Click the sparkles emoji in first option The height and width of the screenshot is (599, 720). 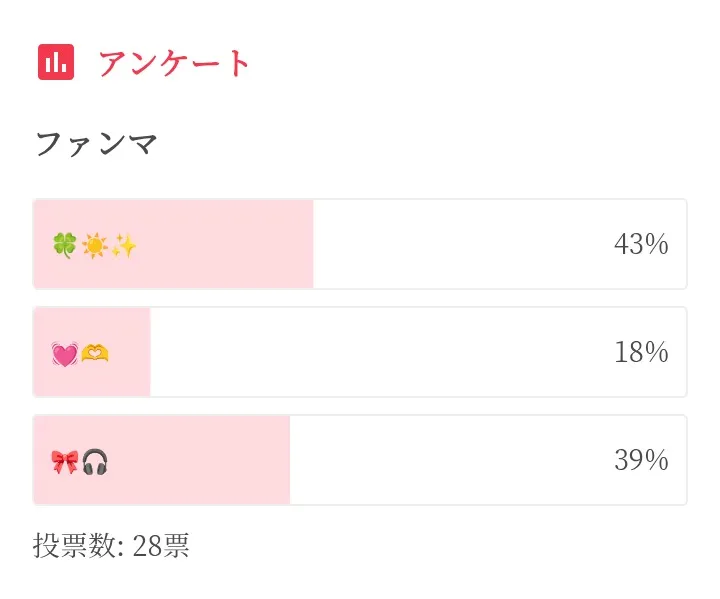point(123,245)
